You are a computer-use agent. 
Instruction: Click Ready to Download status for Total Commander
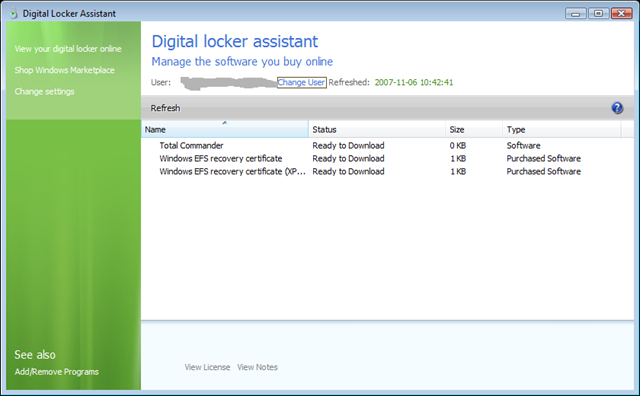(348, 146)
